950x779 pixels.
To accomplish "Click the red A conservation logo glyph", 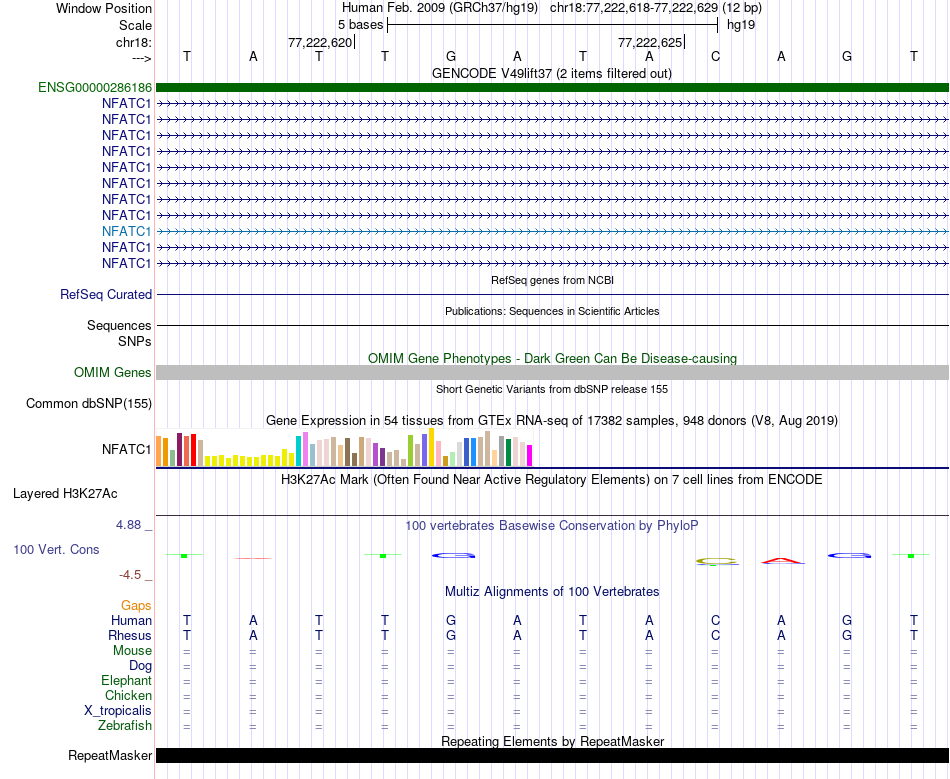I will pyautogui.click(x=783, y=560).
